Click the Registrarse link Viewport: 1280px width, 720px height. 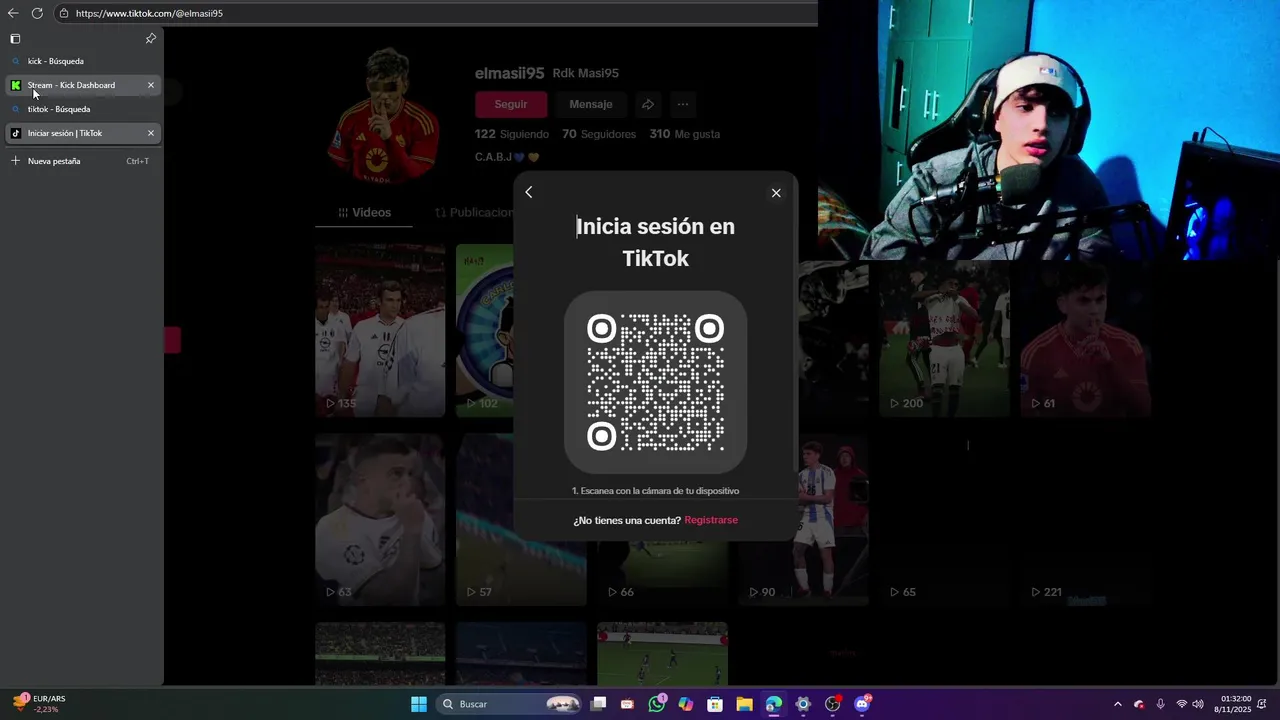point(711,520)
